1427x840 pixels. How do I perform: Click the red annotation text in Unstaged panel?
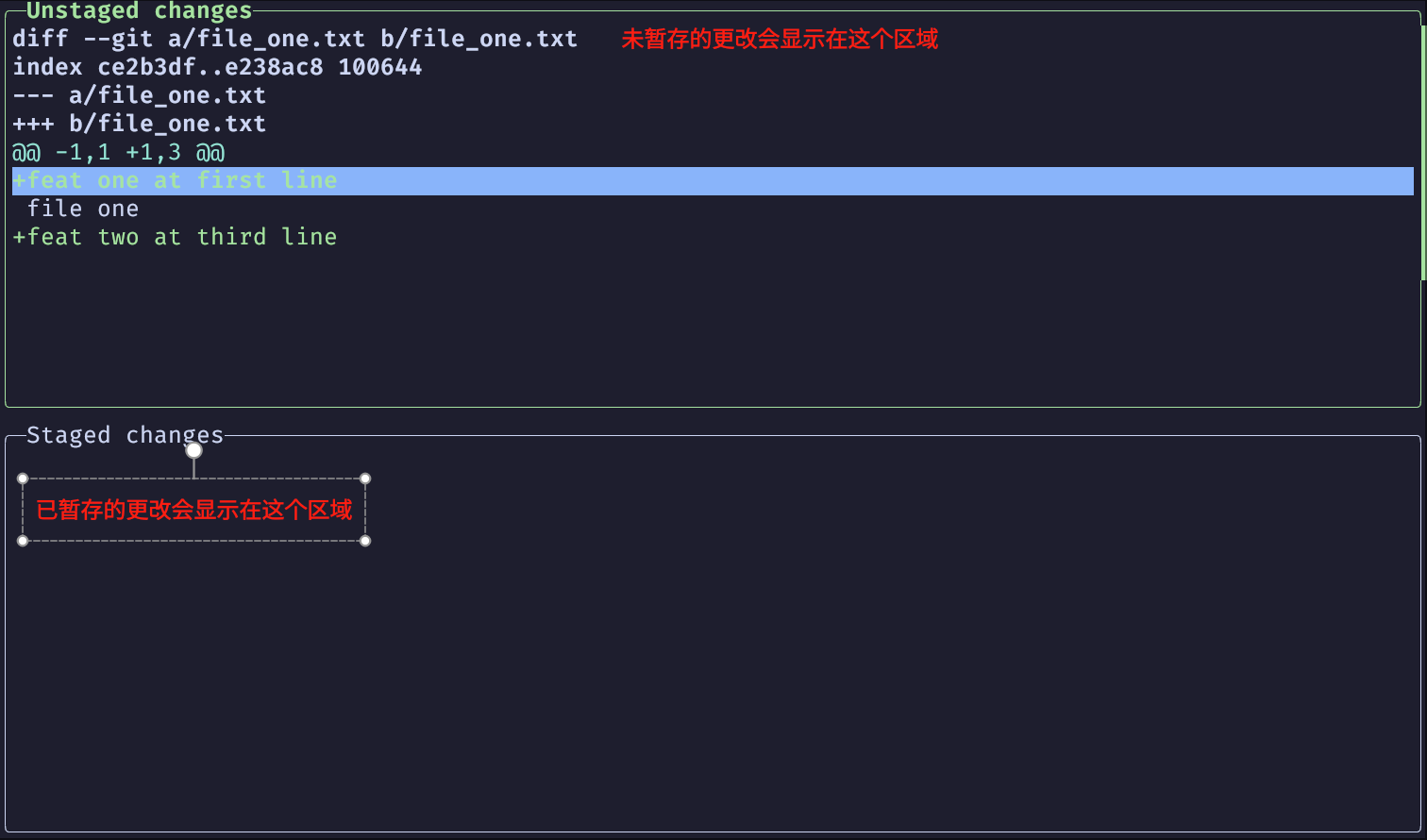tap(780, 40)
